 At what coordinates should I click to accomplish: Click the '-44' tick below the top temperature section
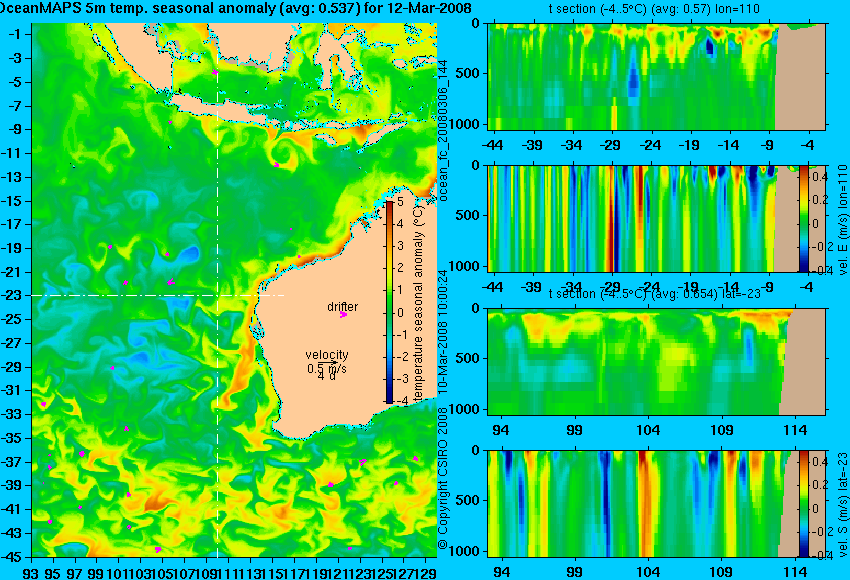(x=492, y=145)
